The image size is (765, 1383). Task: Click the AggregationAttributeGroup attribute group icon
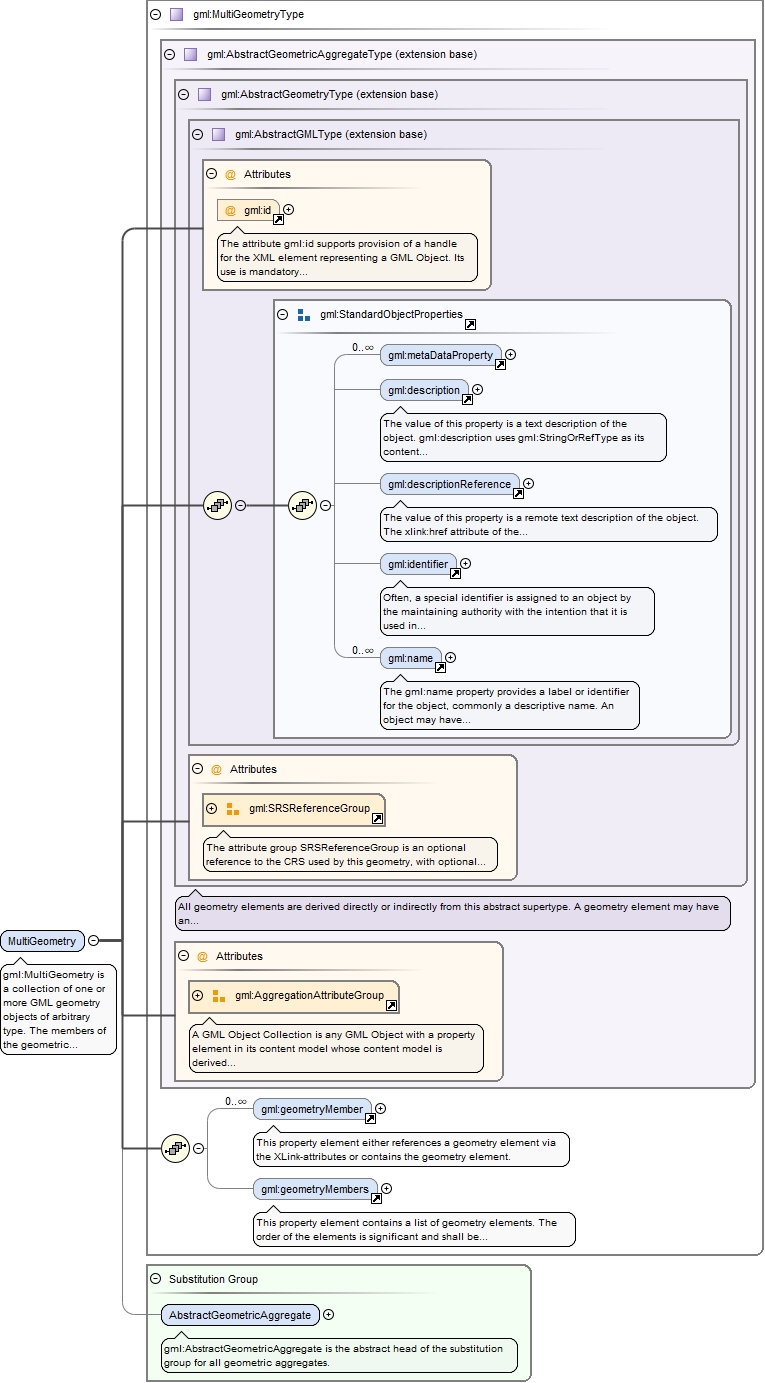[218, 995]
